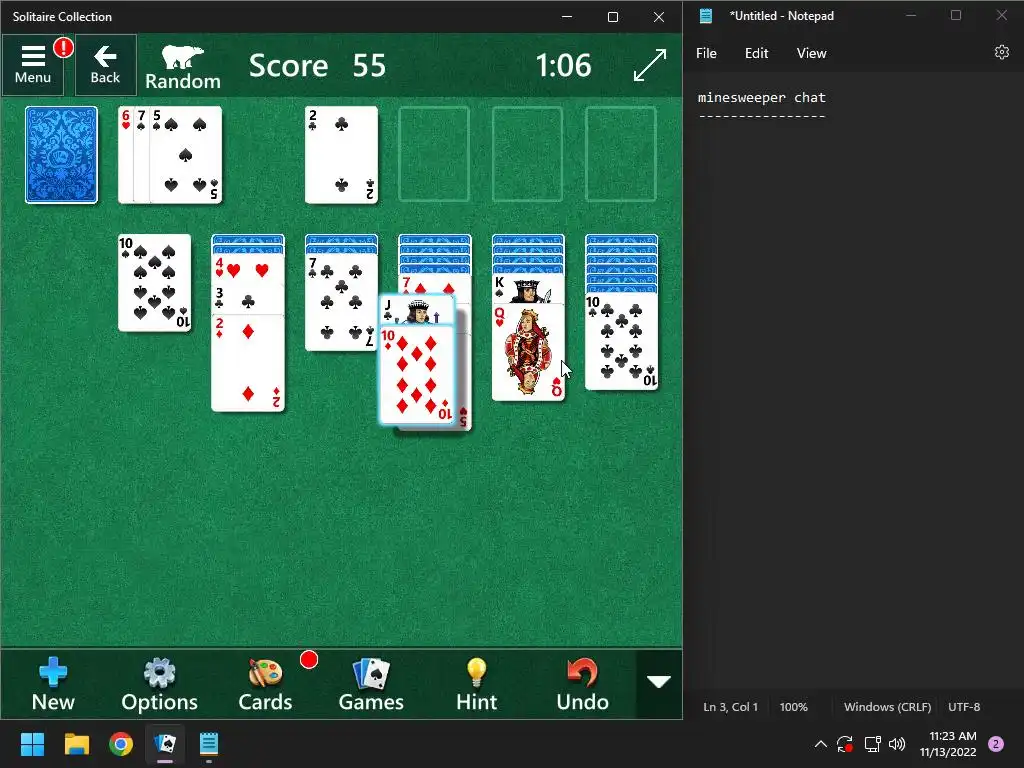
Task: Switch to Notepad taskbar icon
Action: point(208,744)
